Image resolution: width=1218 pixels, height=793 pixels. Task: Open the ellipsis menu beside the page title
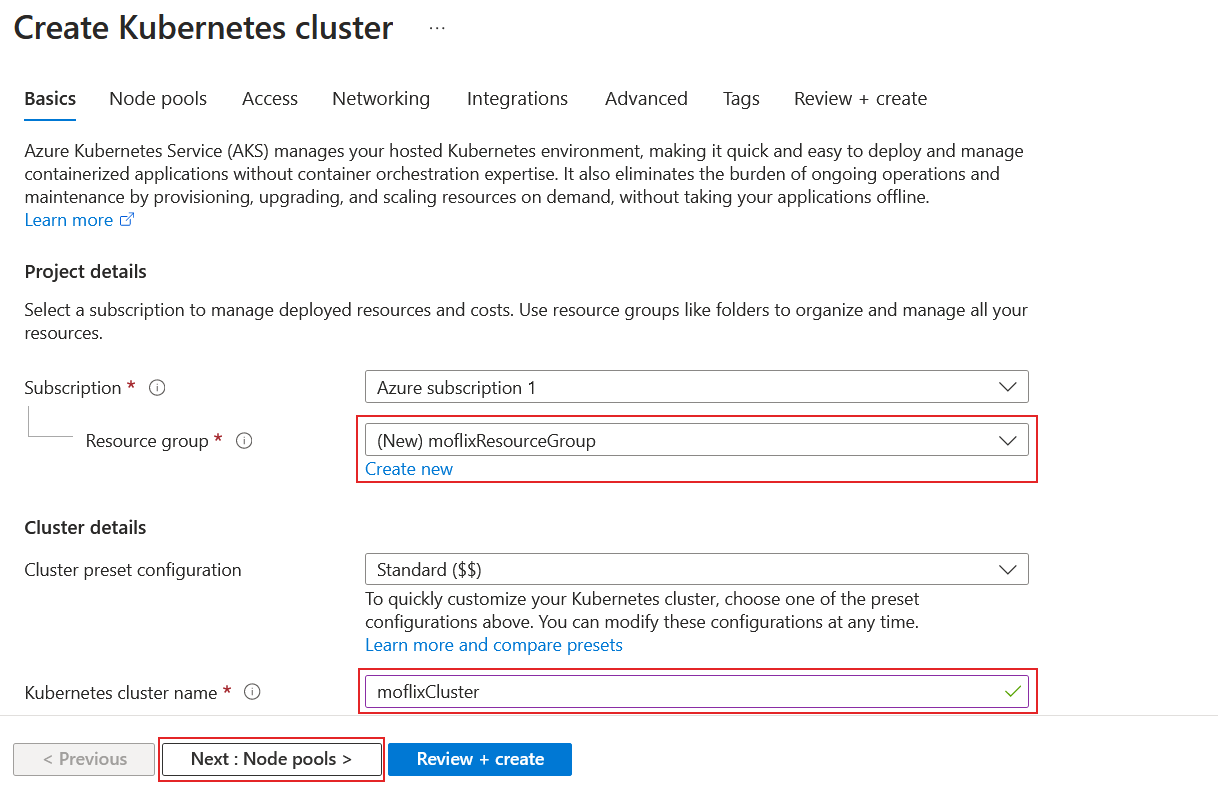(437, 27)
